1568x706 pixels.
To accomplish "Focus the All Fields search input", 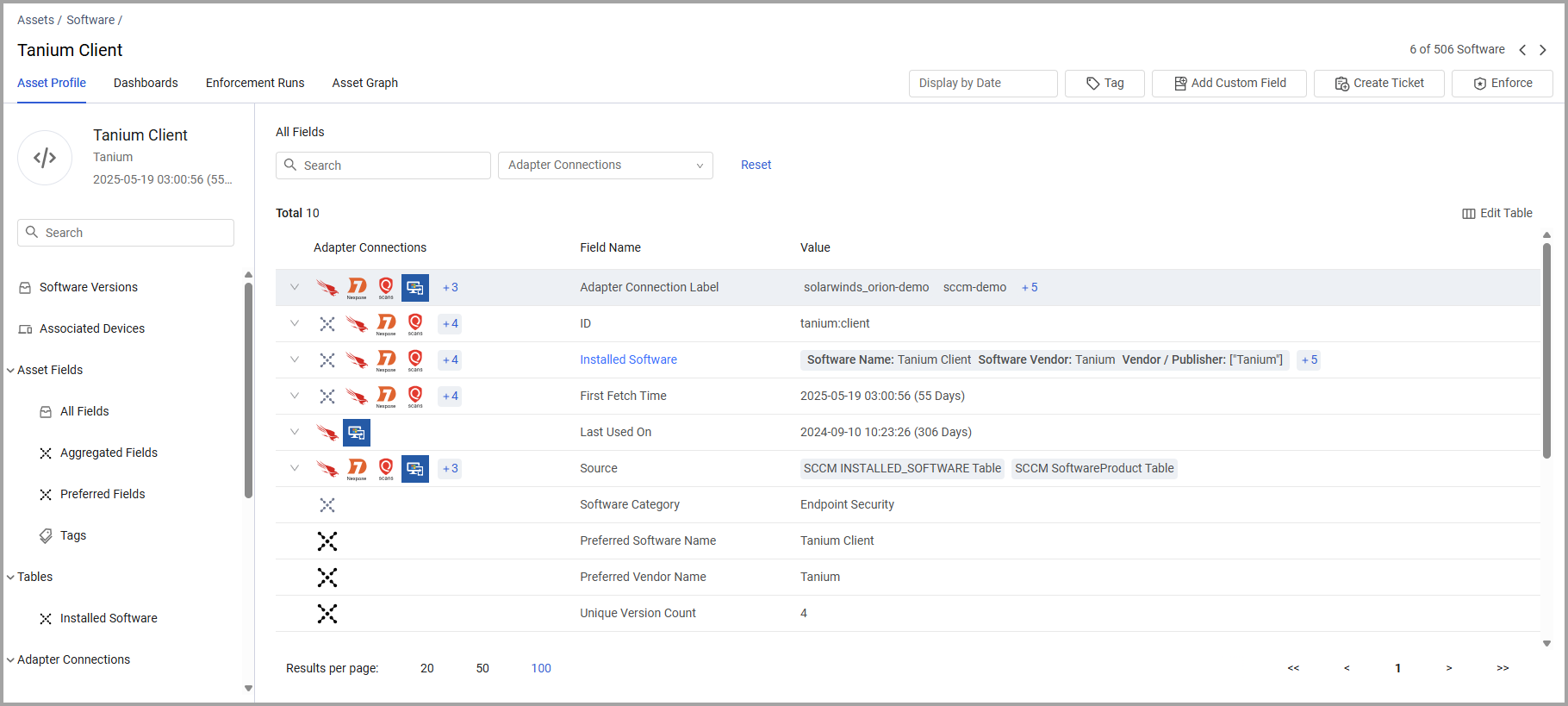I will point(383,166).
